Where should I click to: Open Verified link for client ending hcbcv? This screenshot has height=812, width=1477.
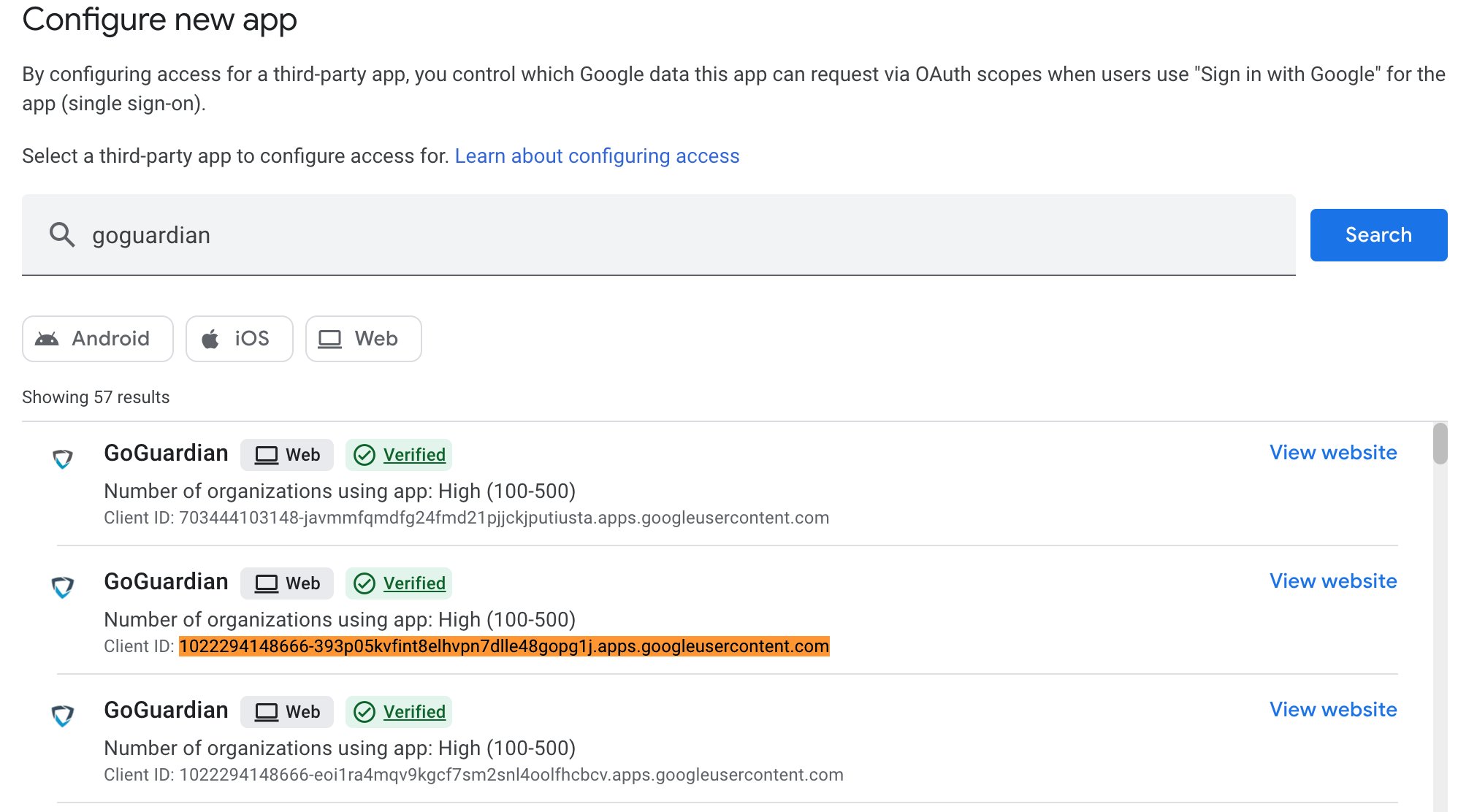414,712
